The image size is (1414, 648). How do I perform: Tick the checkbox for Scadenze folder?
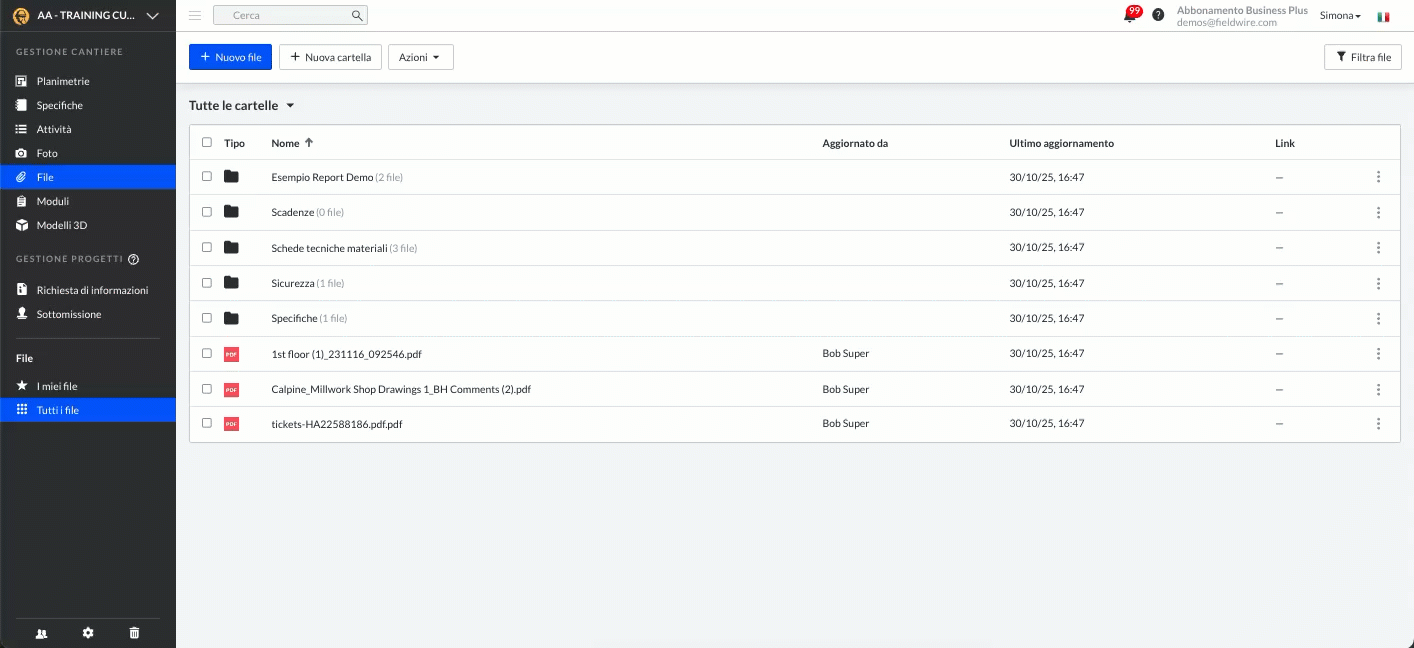coord(207,212)
